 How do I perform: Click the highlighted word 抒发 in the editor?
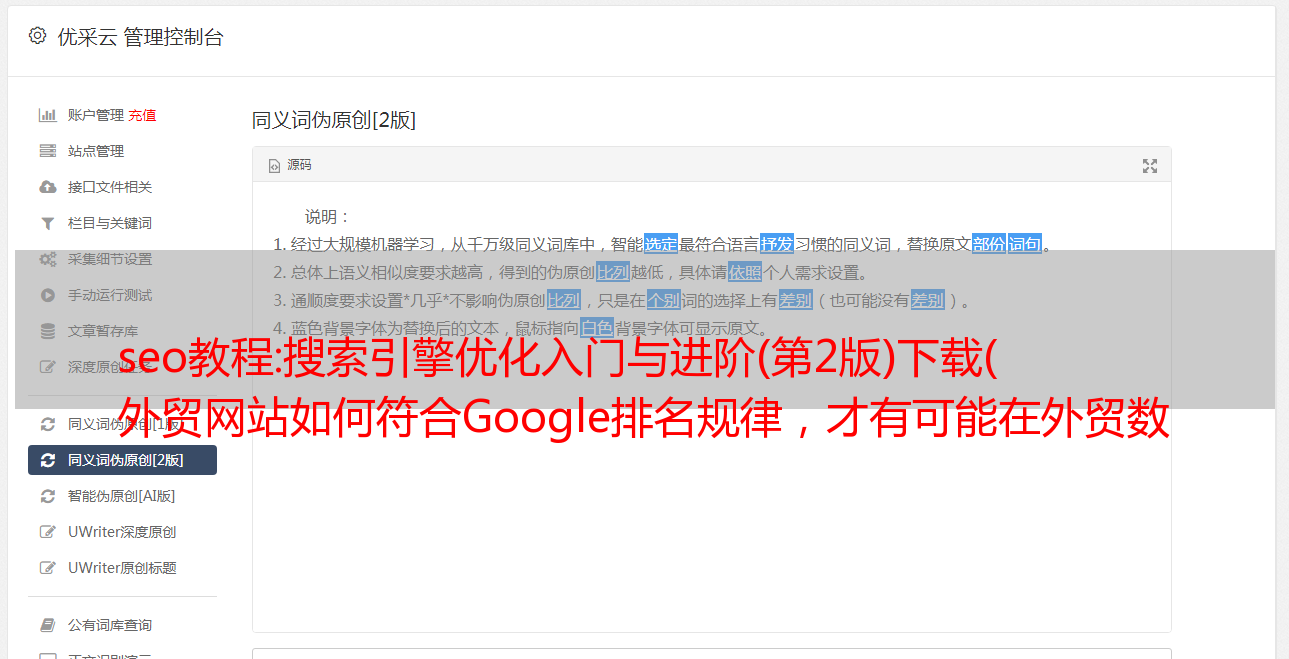pyautogui.click(x=777, y=244)
